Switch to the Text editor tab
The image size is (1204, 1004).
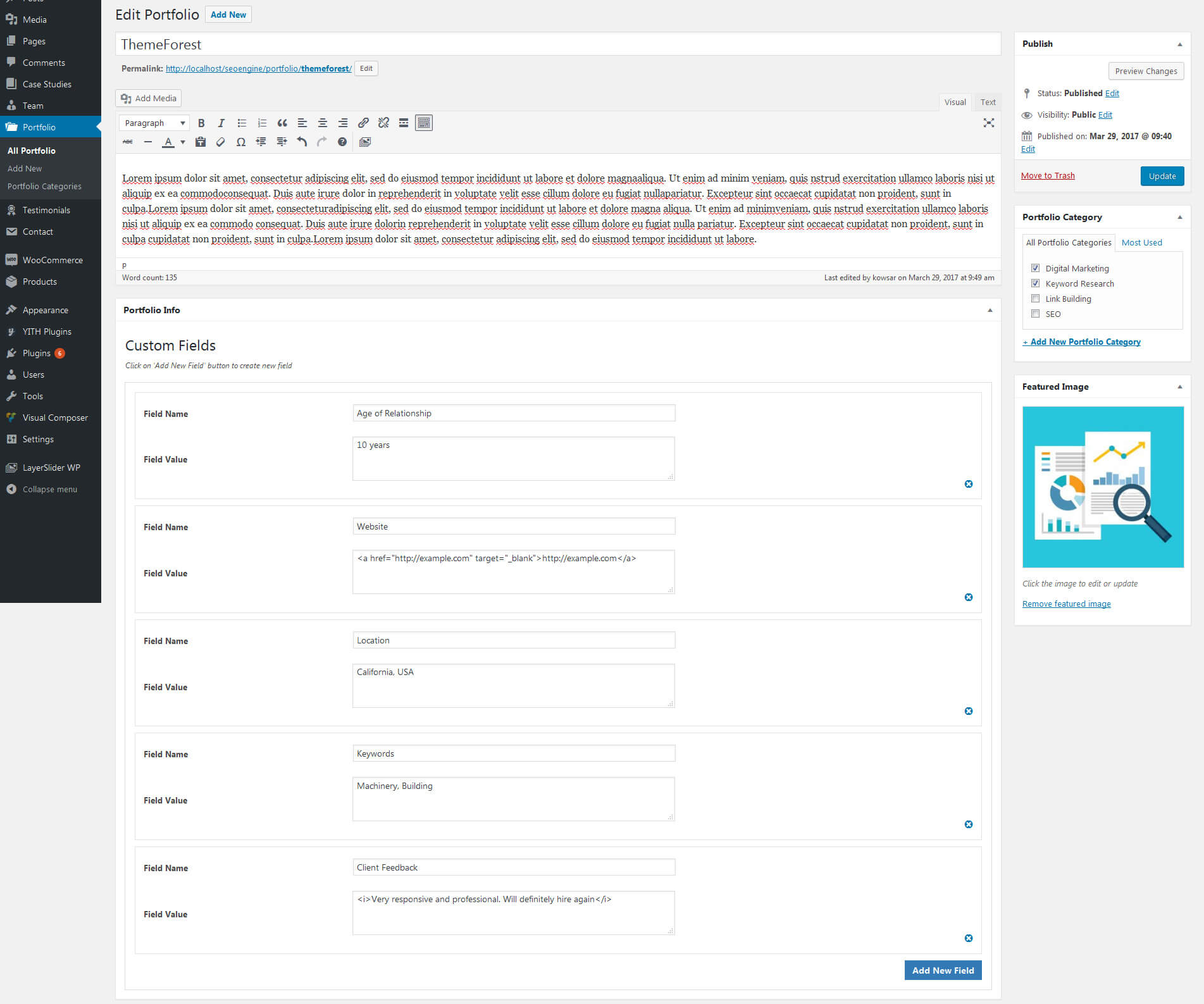tap(988, 102)
